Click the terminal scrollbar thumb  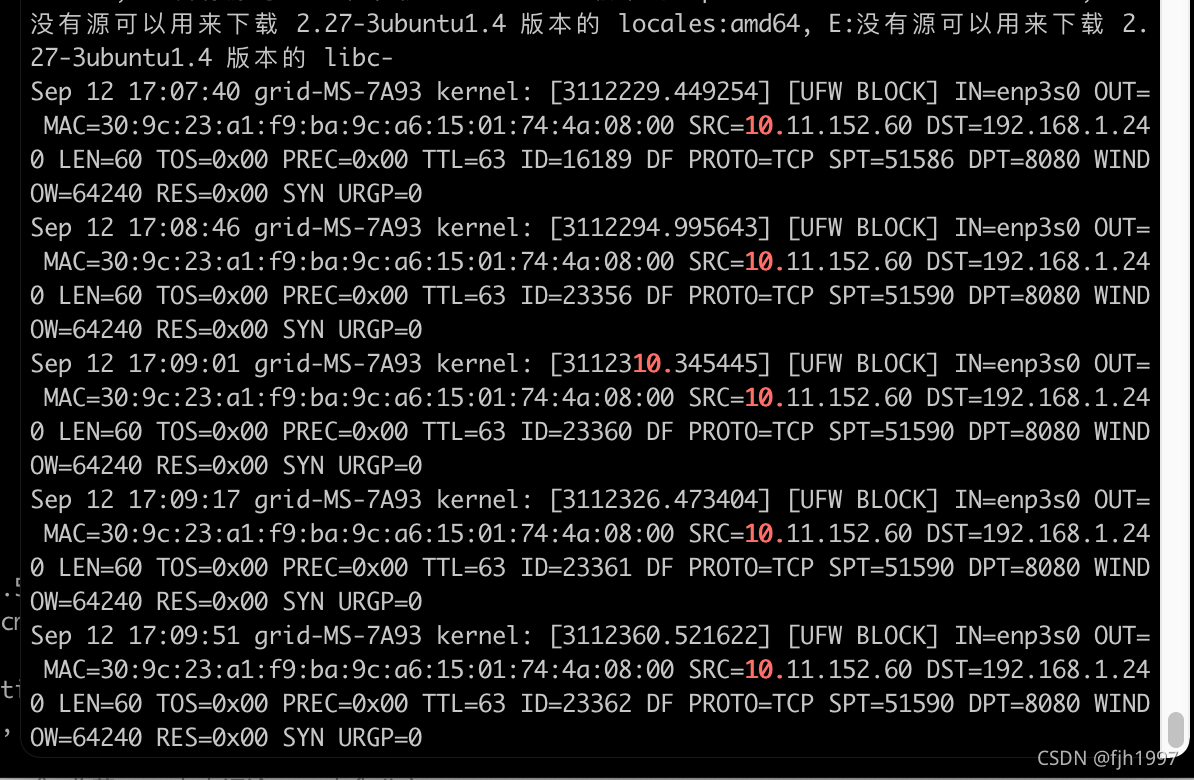click(x=1176, y=730)
